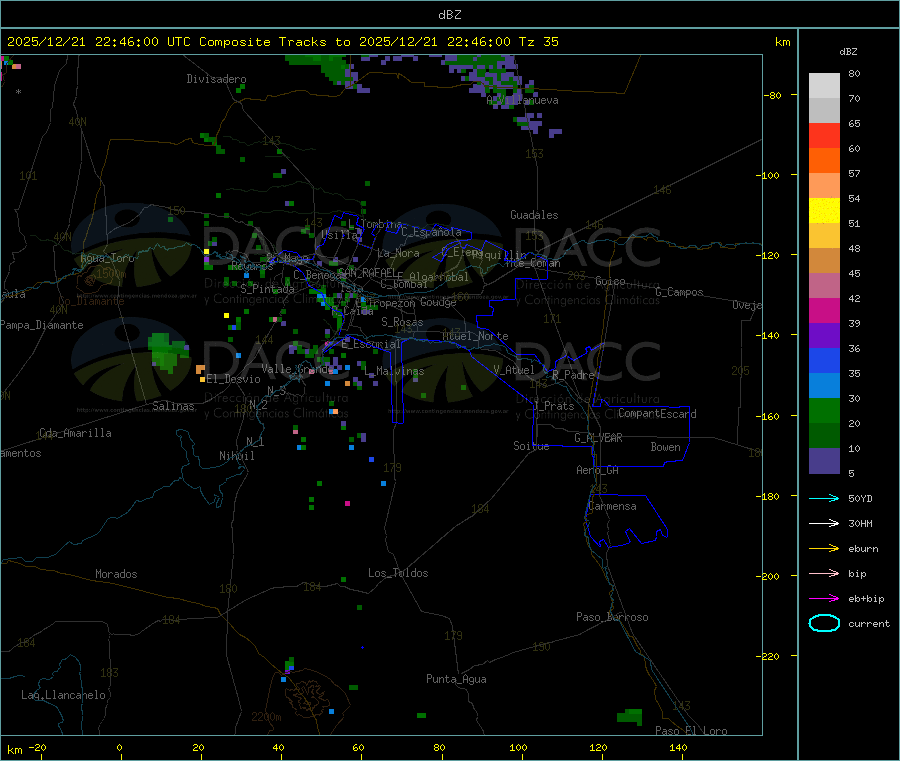This screenshot has width=900, height=761.
Task: Select the dark green 10–20 dBZ swatch
Action: [824, 436]
